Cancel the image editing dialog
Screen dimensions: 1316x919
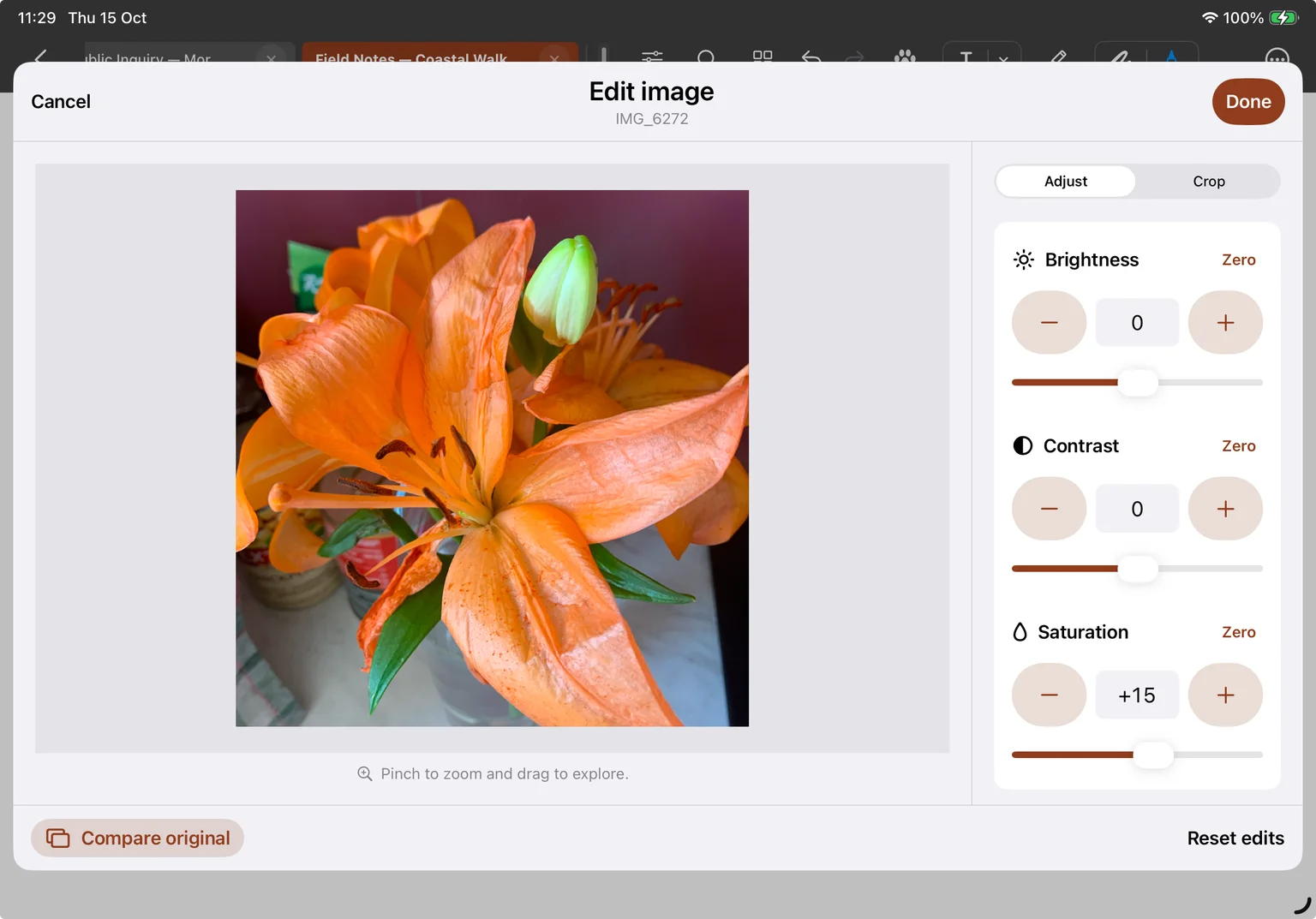click(x=61, y=102)
